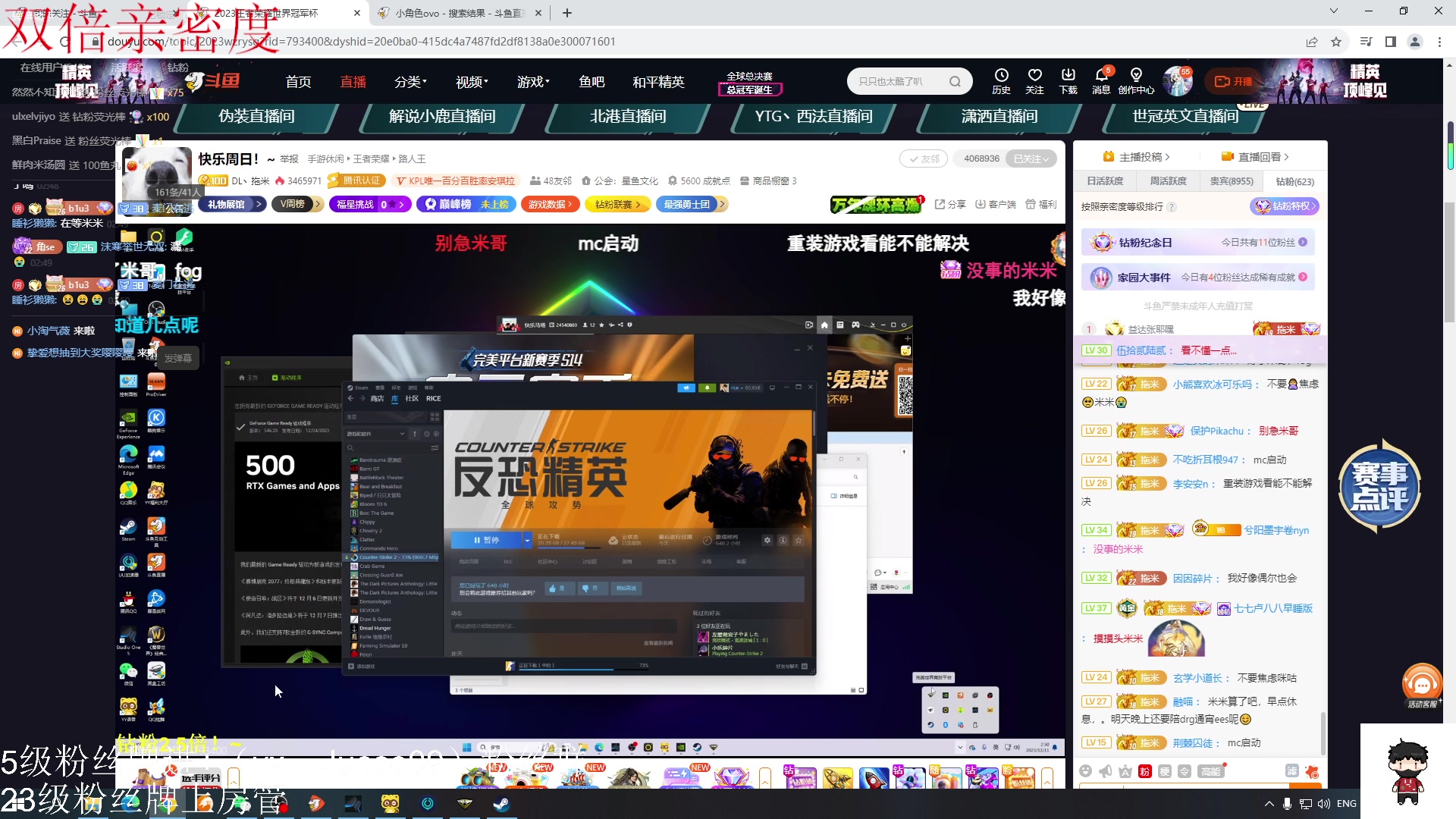
Task: Toggle the 高能 danmaku mode
Action: [1210, 771]
